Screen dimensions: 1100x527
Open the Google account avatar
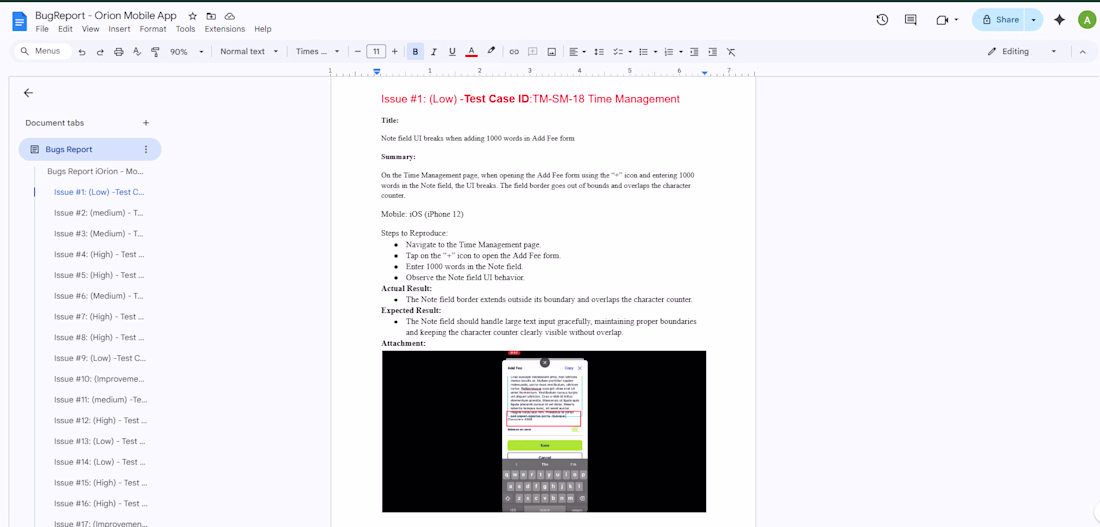(1086, 20)
